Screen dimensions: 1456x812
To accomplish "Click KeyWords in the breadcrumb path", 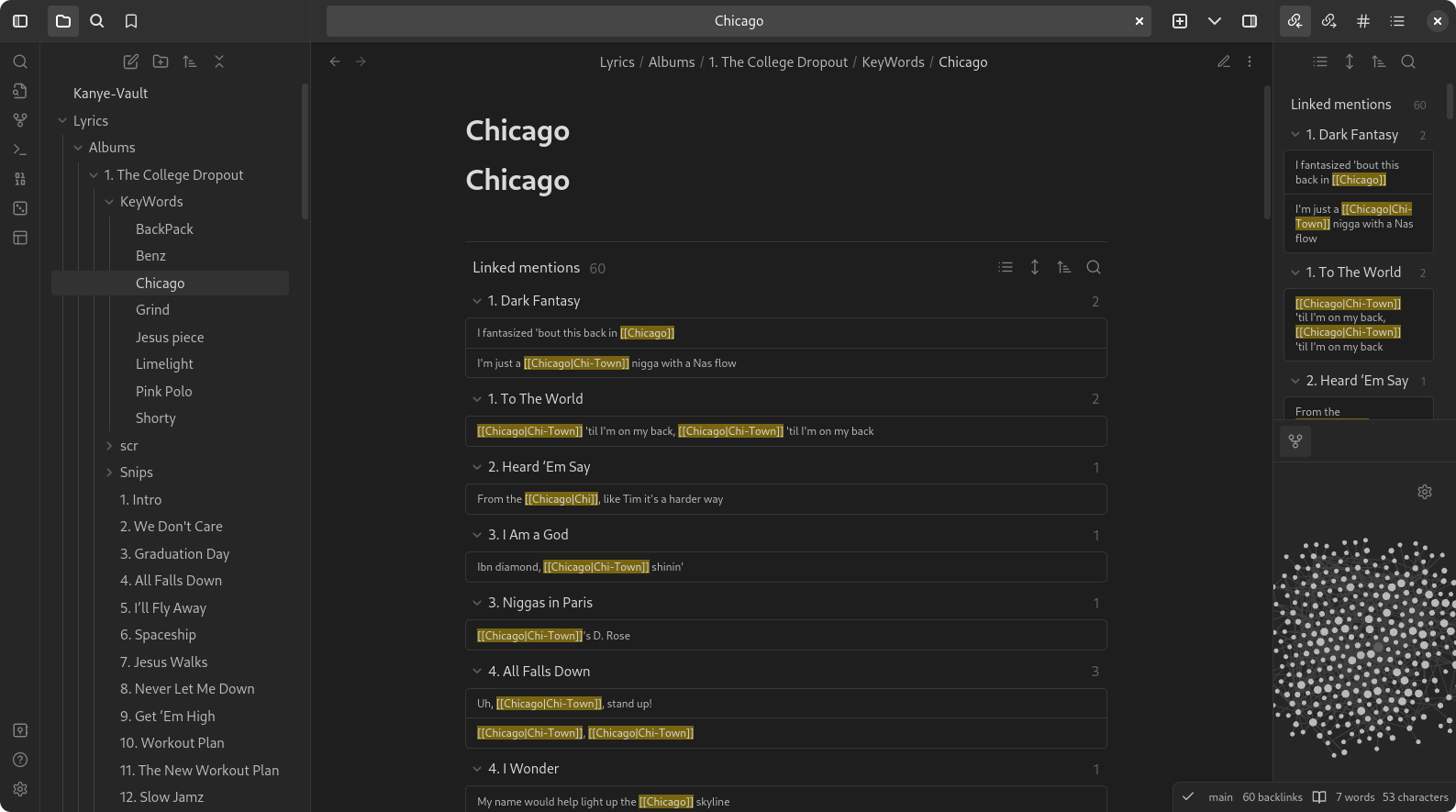I will pyautogui.click(x=893, y=62).
